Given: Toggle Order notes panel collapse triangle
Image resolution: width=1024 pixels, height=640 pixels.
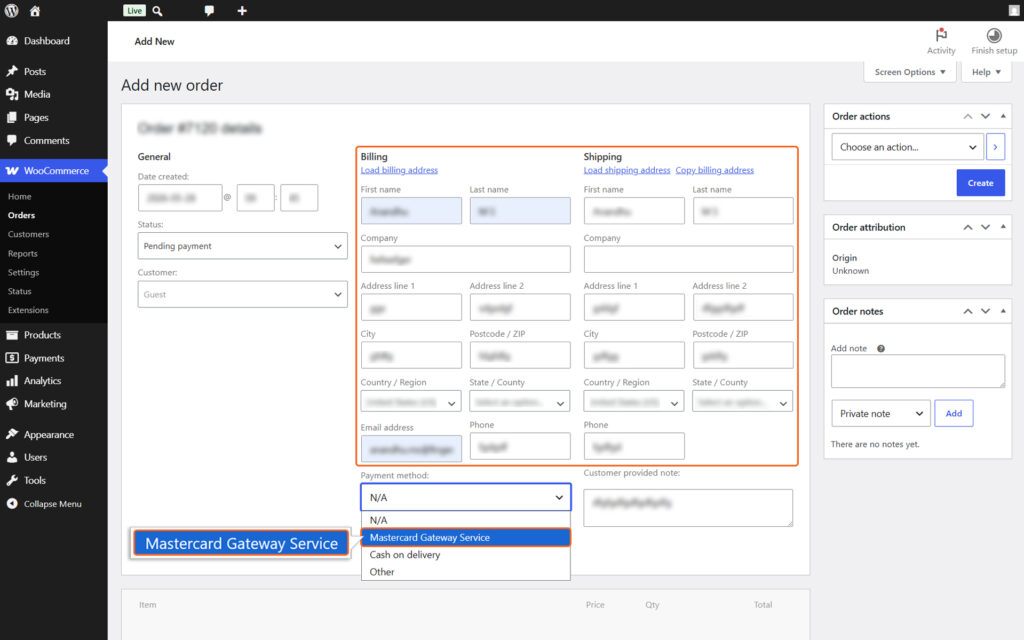Looking at the screenshot, I should (1003, 312).
